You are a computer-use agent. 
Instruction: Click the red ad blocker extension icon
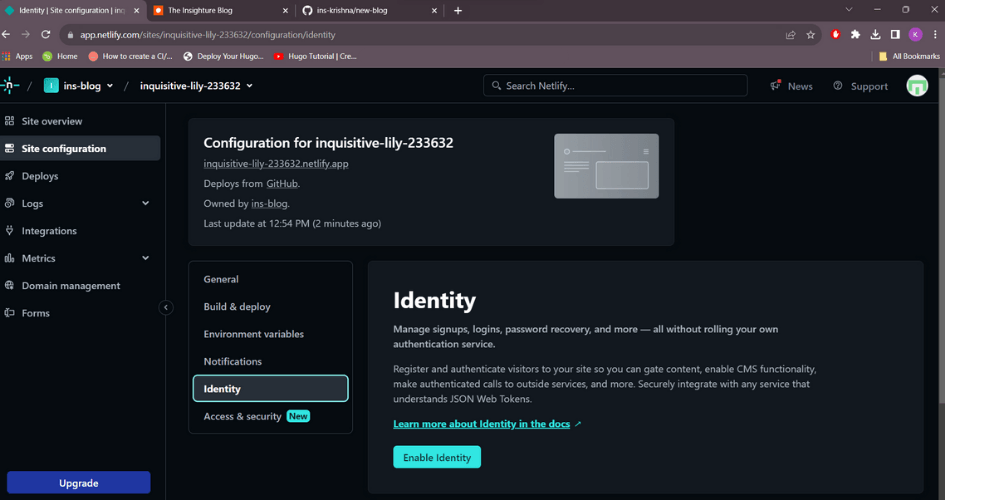coord(835,34)
